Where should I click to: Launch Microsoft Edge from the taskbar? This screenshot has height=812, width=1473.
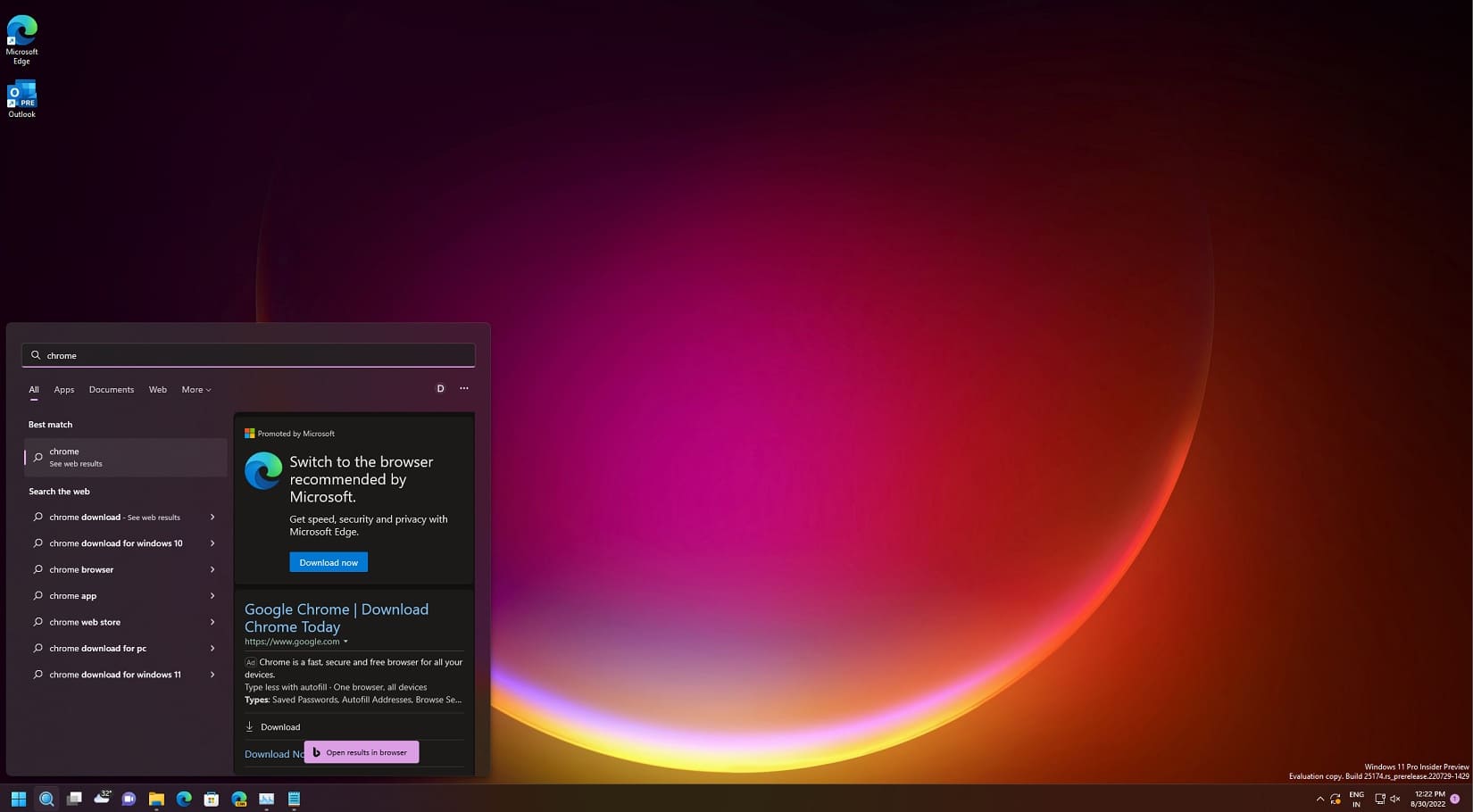click(x=184, y=799)
